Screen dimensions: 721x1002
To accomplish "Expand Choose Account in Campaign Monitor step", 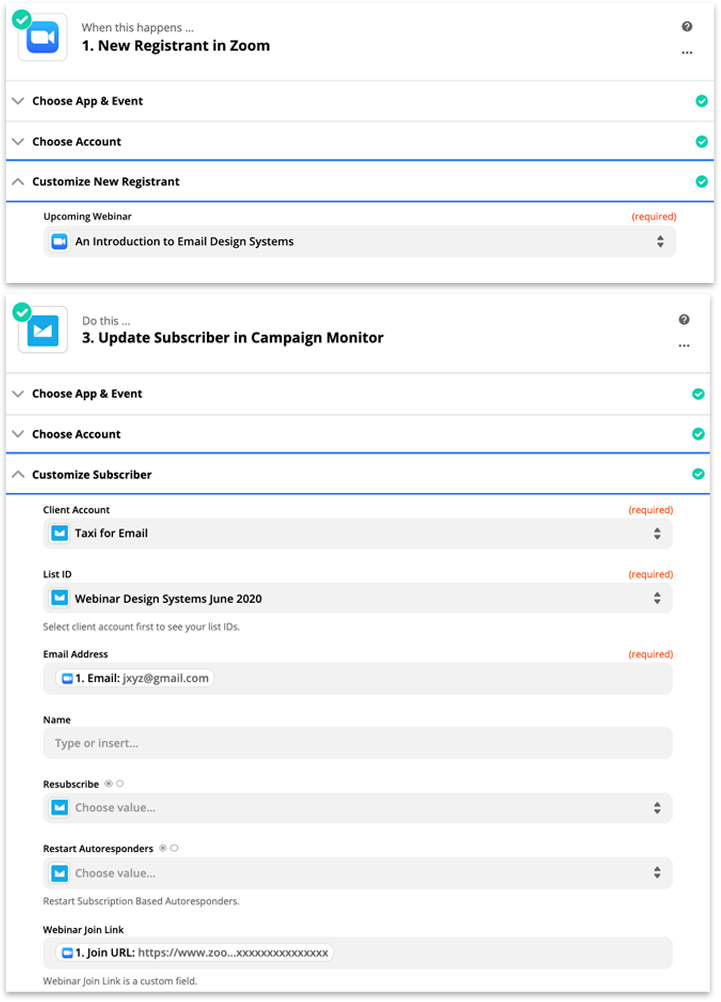I will [358, 434].
